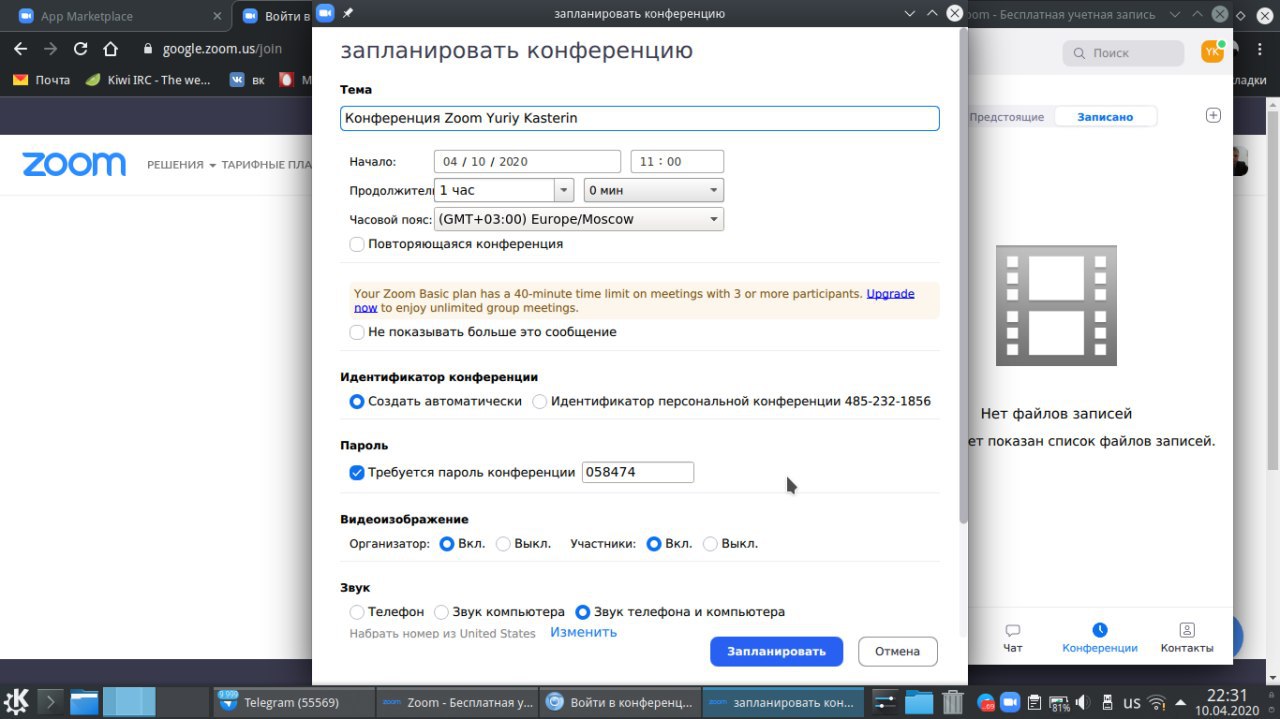Image resolution: width=1280 pixels, height=719 pixels.
Task: Expand the РЕШЕНИЯ menu on Zoom site
Action: click(x=181, y=165)
